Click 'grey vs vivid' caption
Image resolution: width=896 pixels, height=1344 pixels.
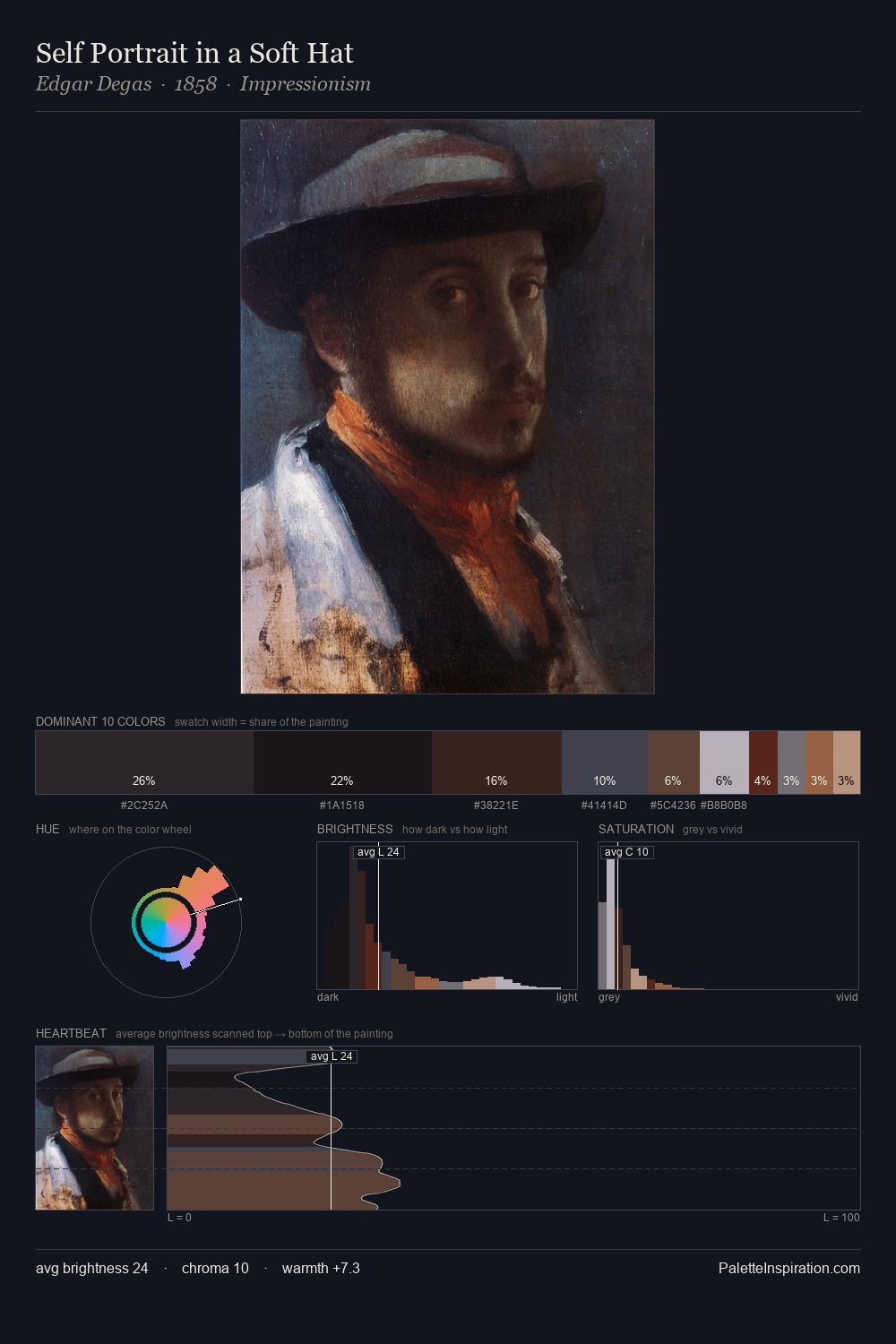tap(712, 830)
